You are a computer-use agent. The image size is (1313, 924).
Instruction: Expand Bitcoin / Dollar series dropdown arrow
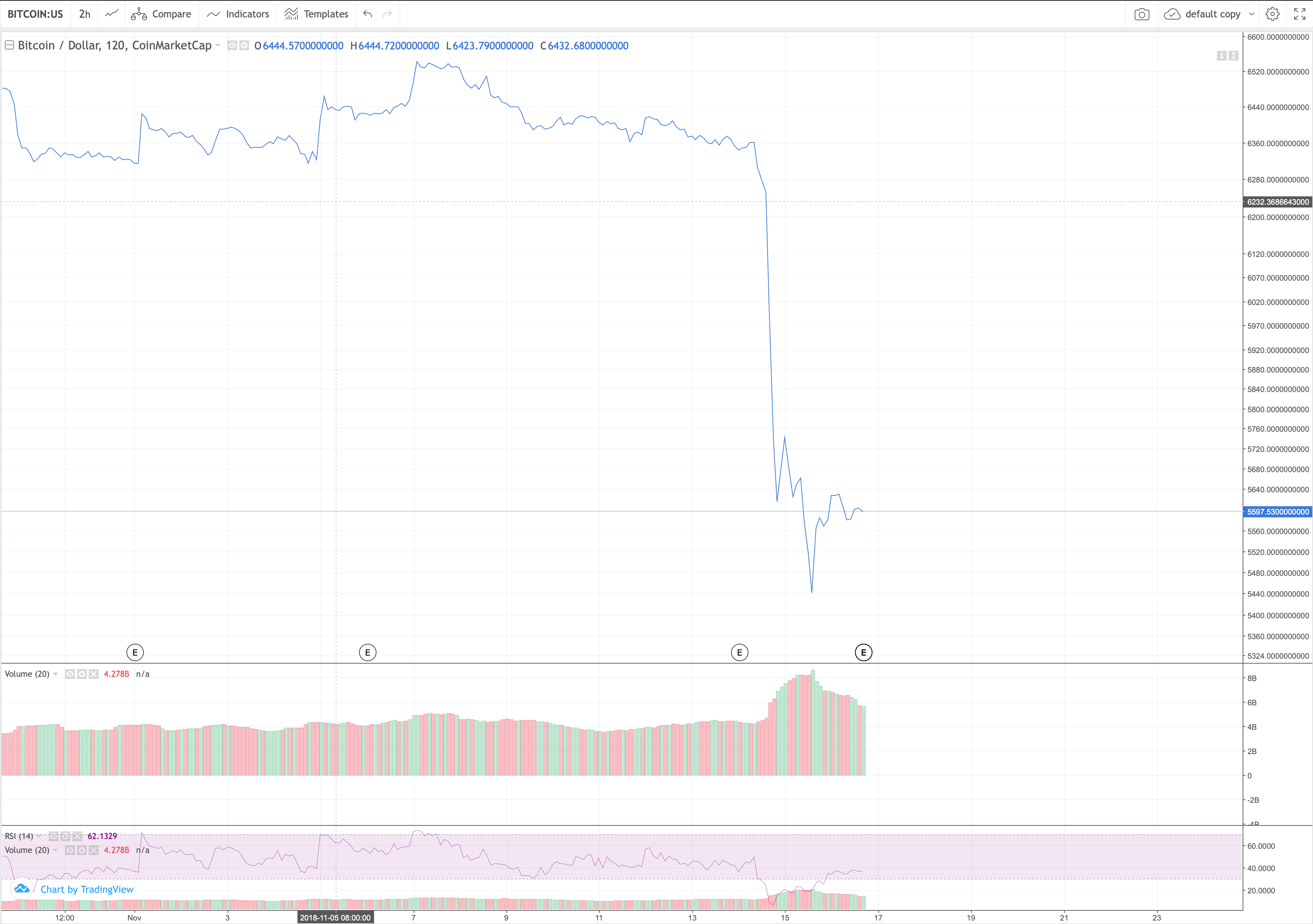(x=218, y=46)
